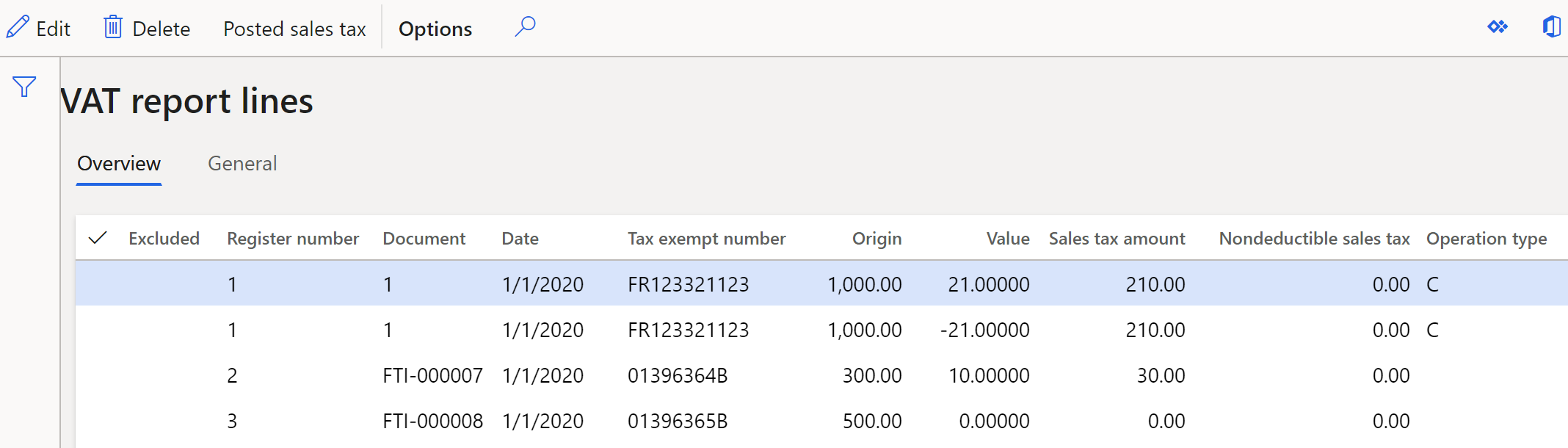Click tax exempt number 01396364B

click(678, 375)
